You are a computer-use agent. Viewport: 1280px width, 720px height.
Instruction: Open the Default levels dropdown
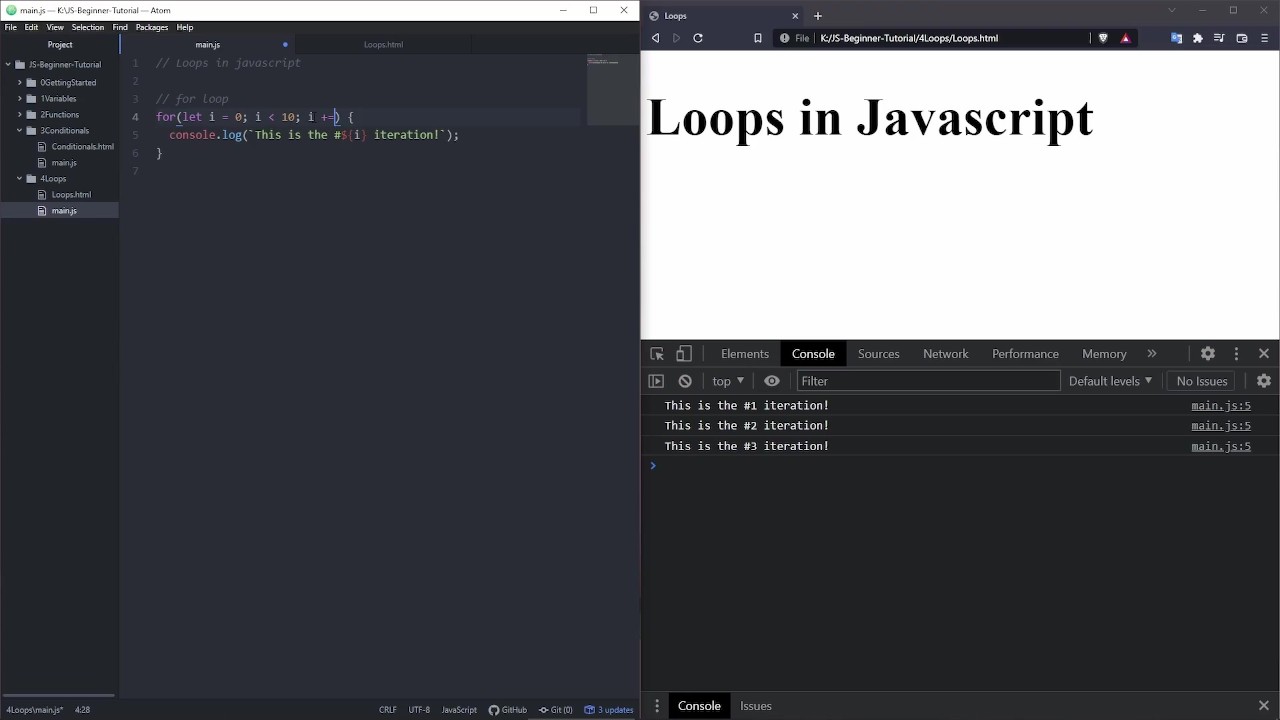click(1110, 381)
